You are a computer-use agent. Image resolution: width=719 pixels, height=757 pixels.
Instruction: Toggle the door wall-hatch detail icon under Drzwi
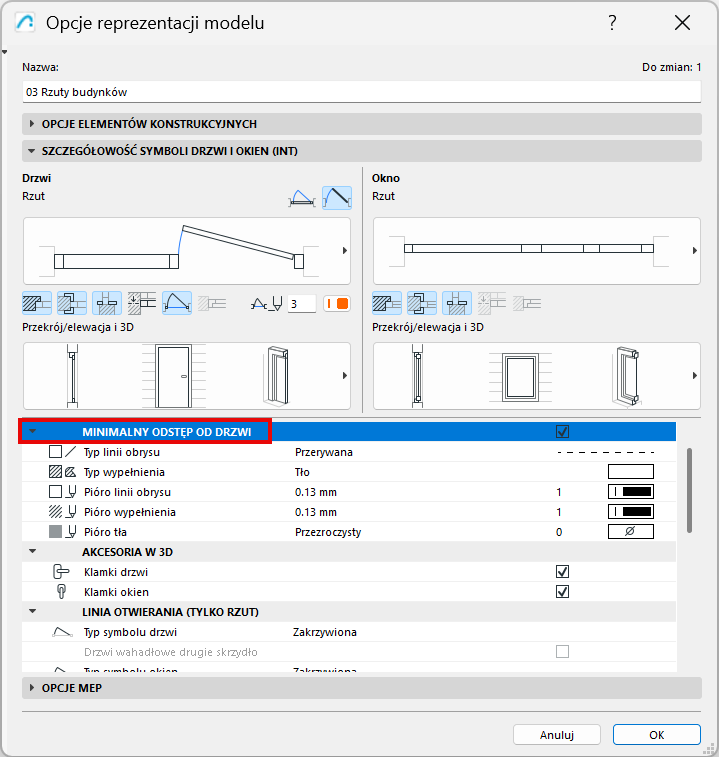click(37, 304)
